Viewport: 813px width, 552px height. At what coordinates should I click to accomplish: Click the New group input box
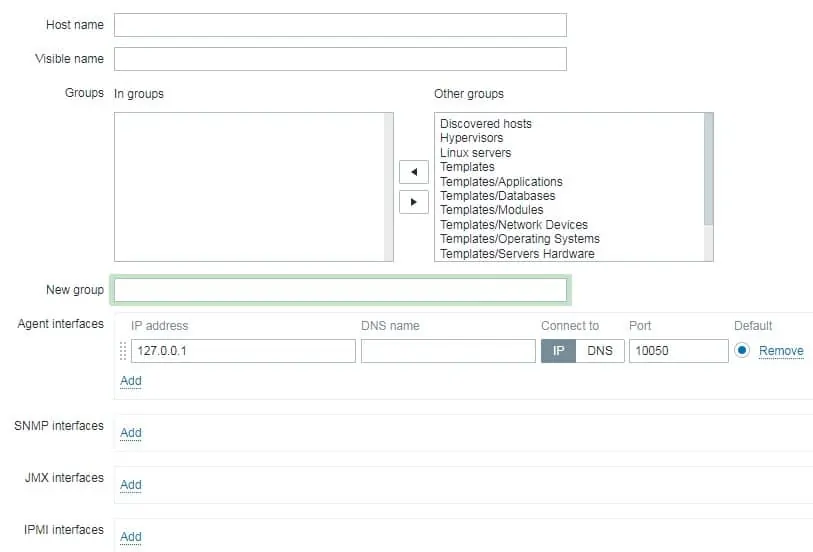[340, 290]
